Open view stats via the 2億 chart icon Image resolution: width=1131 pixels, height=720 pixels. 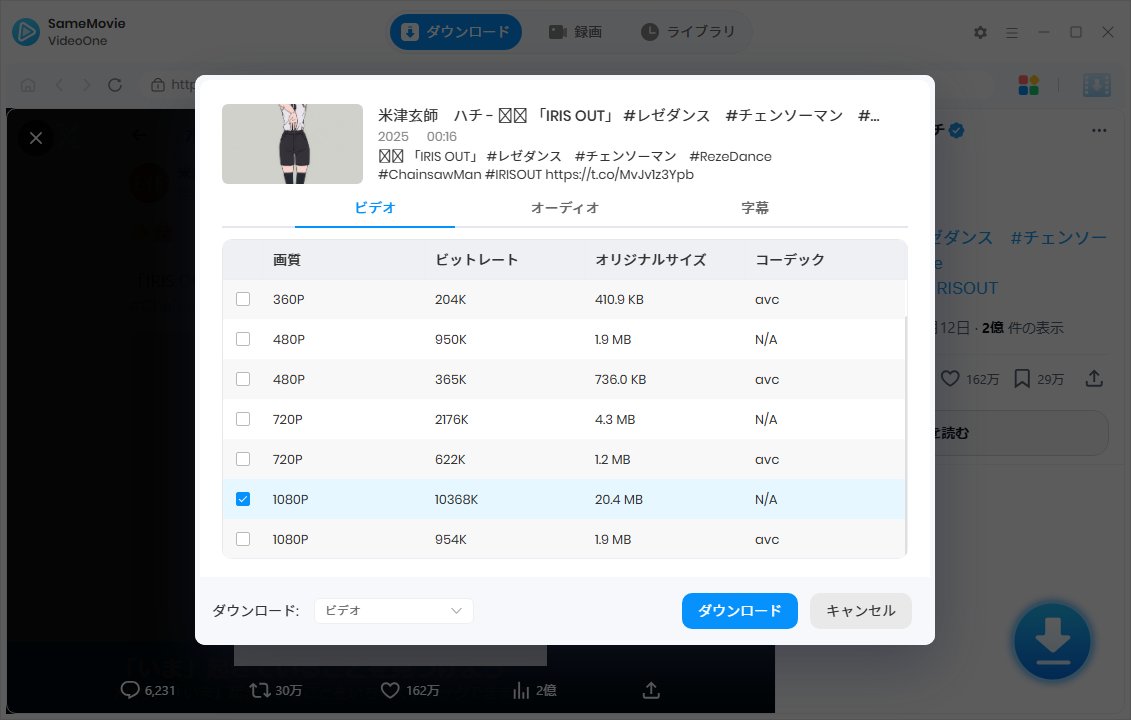(x=521, y=690)
